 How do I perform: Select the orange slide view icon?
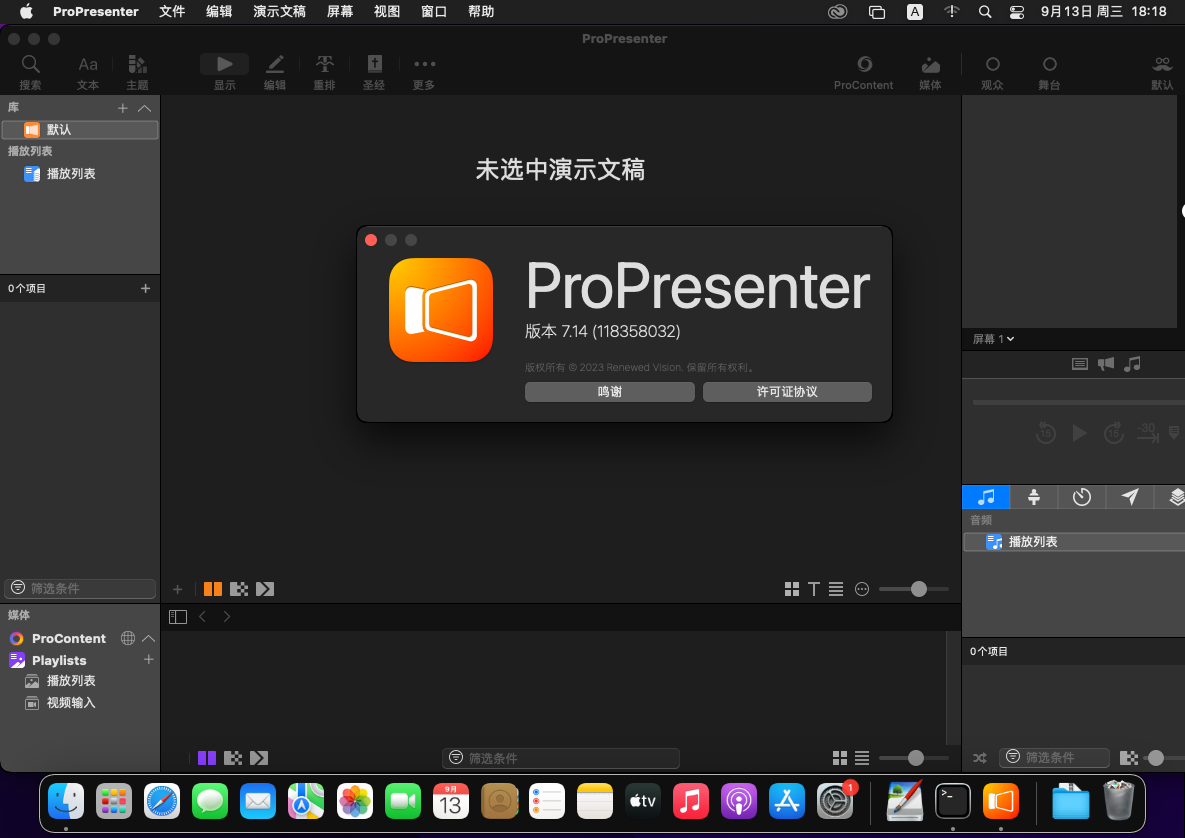click(213, 589)
